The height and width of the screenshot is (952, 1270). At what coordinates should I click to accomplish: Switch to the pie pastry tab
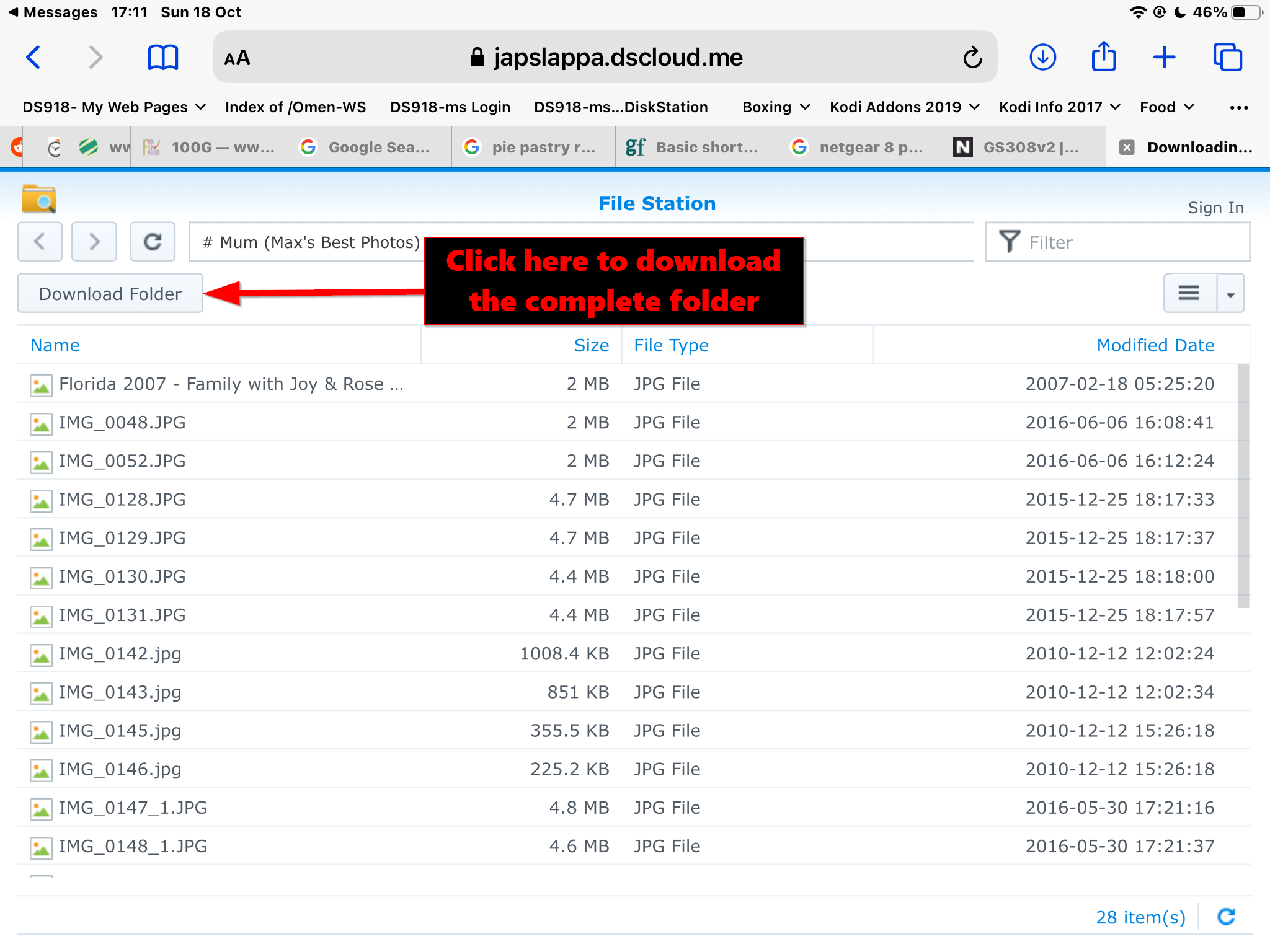pyautogui.click(x=533, y=148)
